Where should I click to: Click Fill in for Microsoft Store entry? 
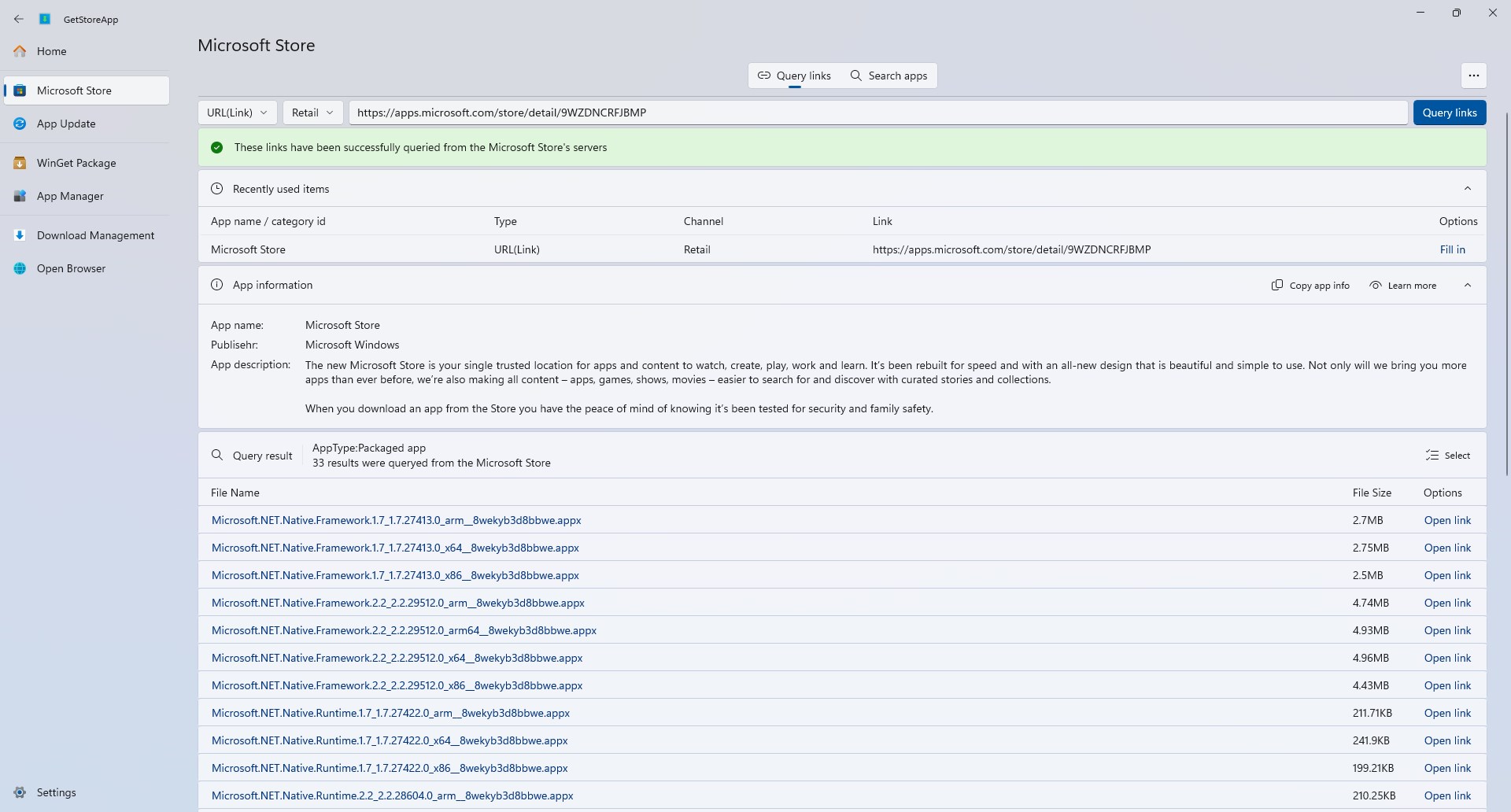point(1453,249)
